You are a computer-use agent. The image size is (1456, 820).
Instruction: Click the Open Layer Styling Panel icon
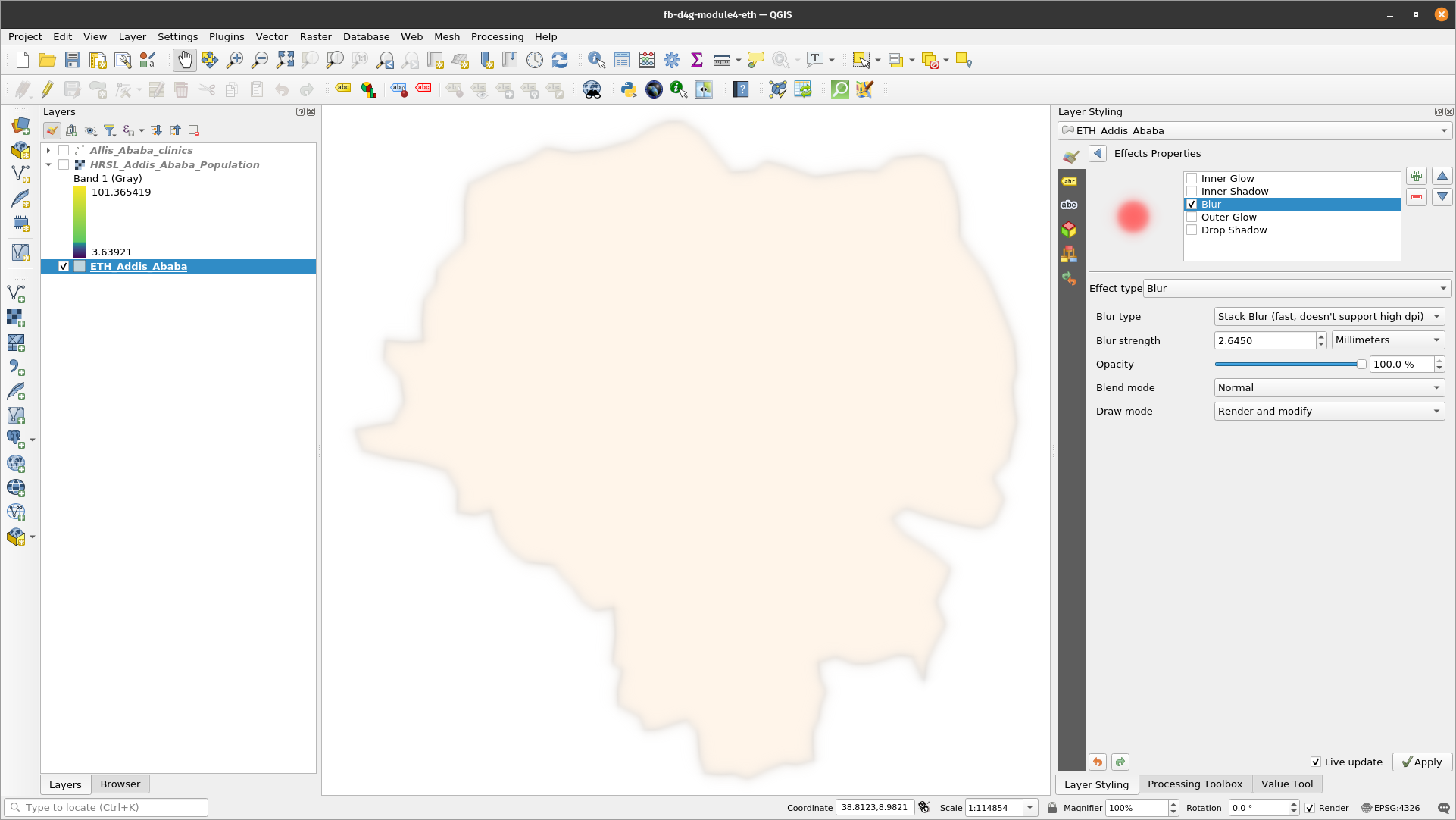pos(51,130)
